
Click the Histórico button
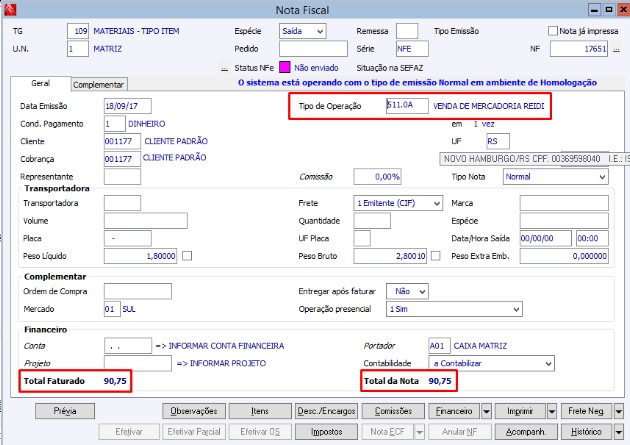point(586,432)
